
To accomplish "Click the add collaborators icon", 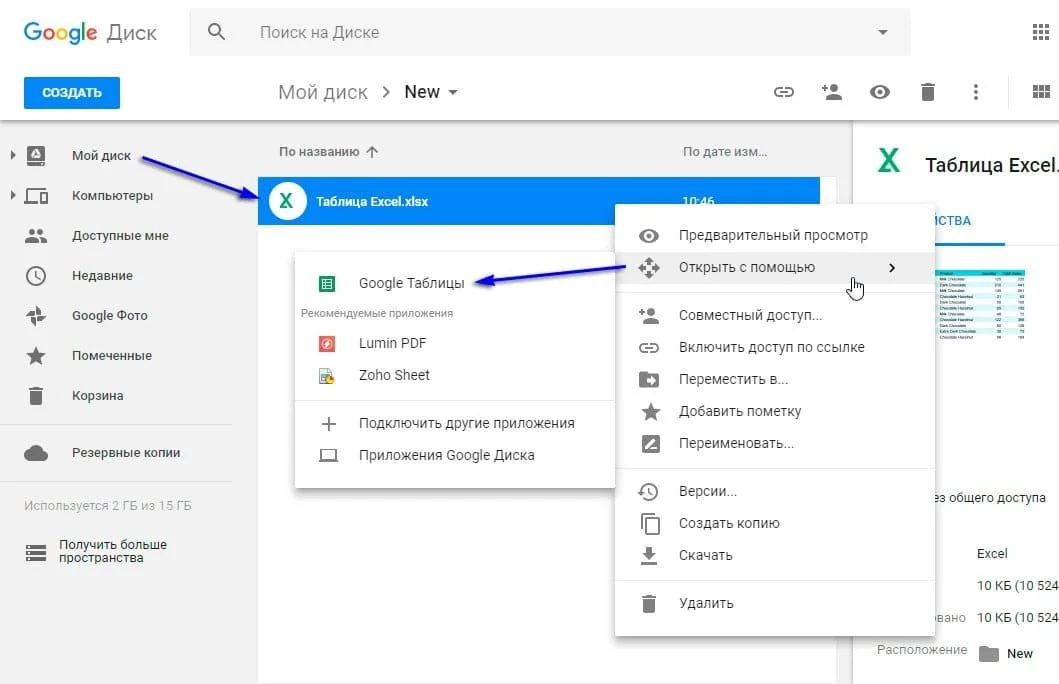I will click(832, 91).
